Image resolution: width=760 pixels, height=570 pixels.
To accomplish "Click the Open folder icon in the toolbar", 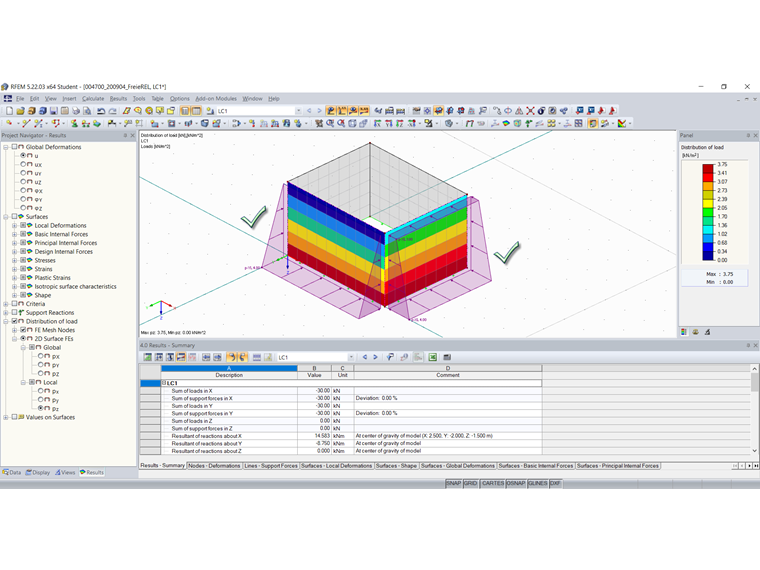I will (x=20, y=111).
